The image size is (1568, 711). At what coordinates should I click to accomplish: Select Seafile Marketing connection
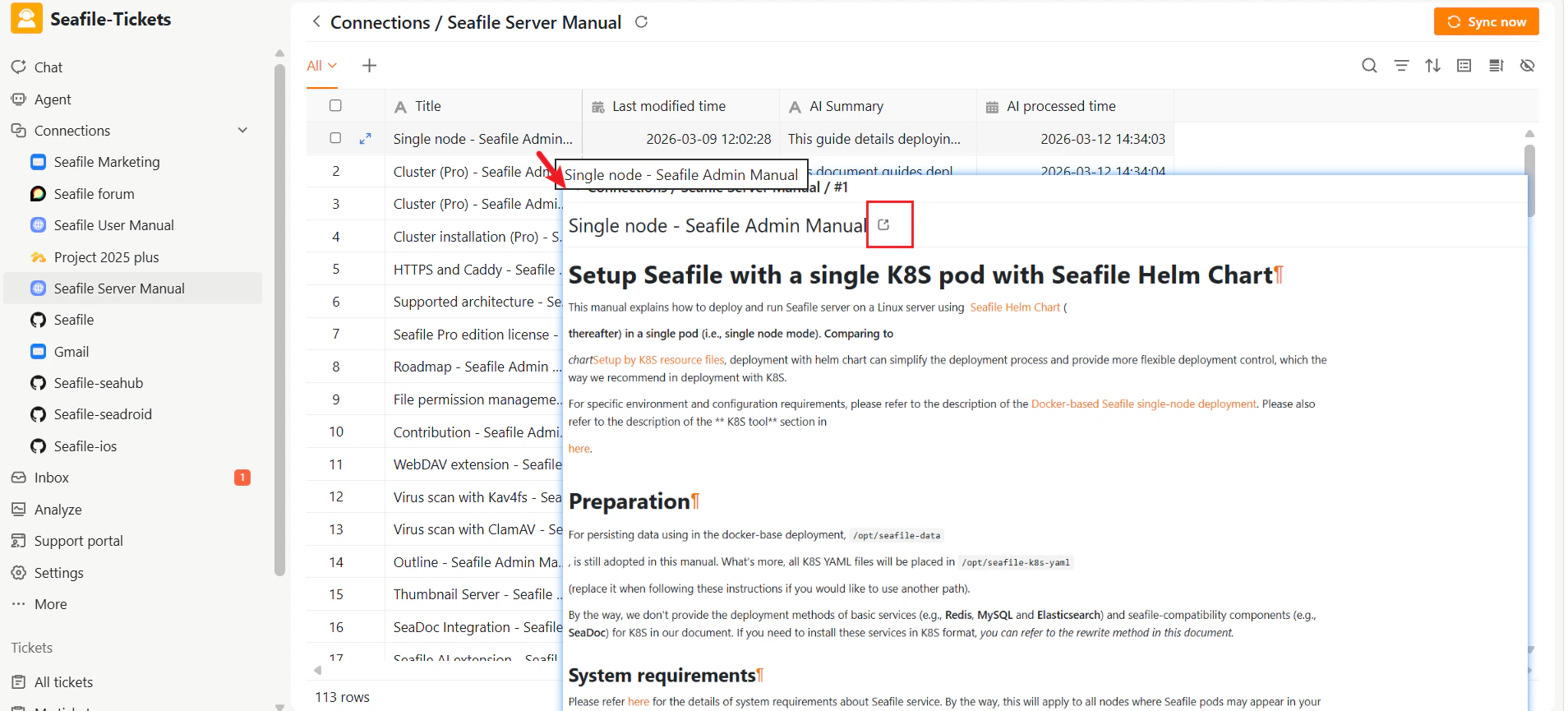[107, 162]
